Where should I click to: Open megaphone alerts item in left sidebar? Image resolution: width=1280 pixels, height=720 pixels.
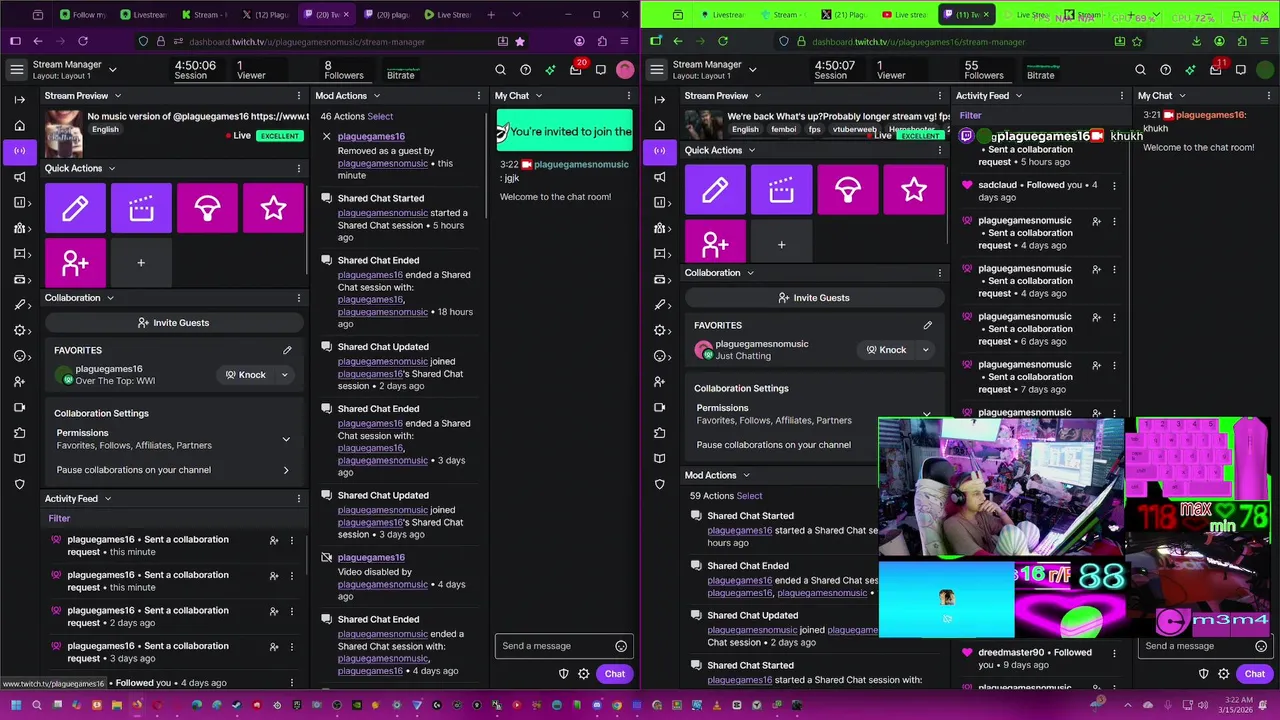[x=19, y=177]
